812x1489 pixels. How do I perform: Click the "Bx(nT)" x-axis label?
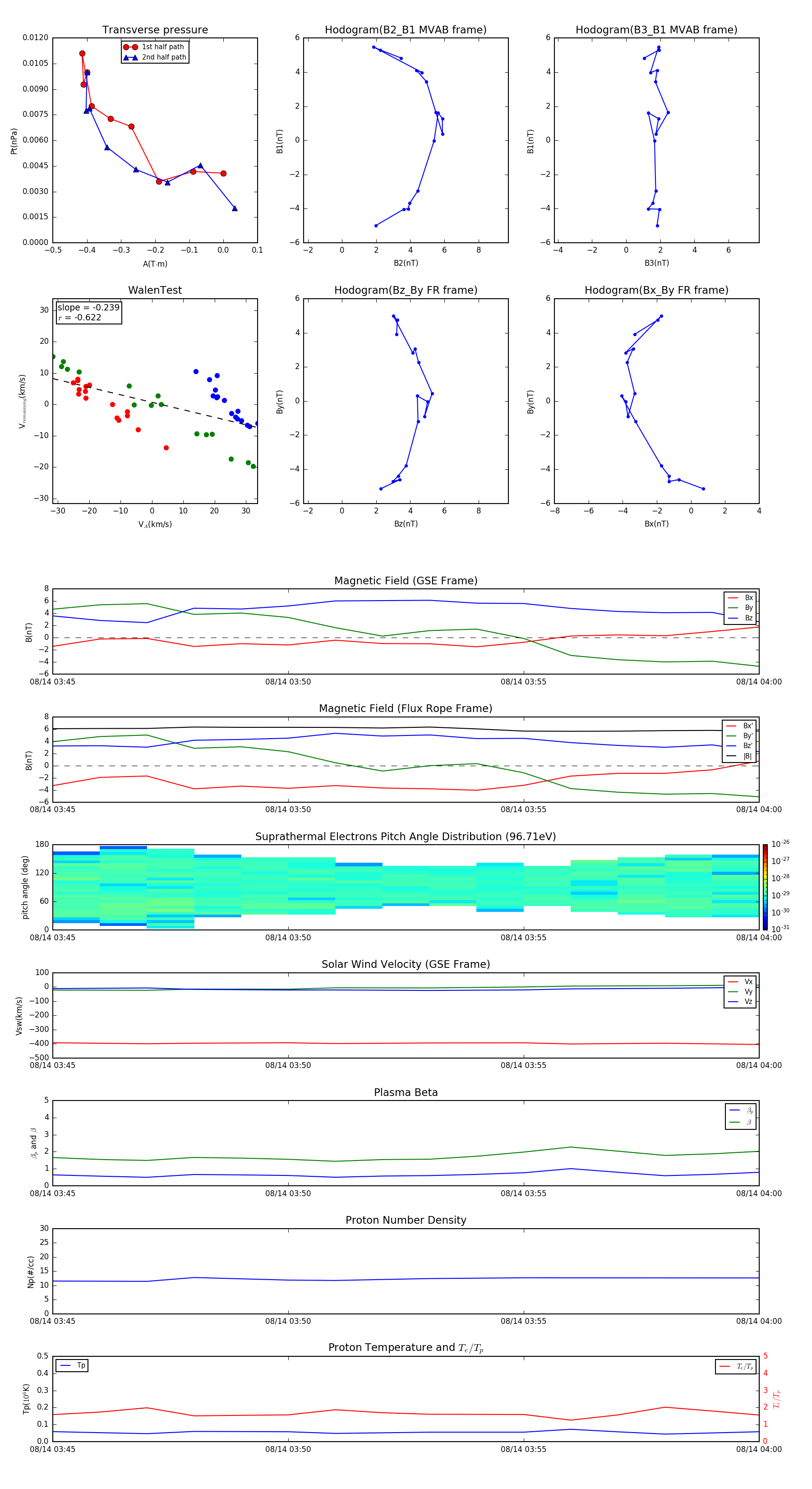656,524
